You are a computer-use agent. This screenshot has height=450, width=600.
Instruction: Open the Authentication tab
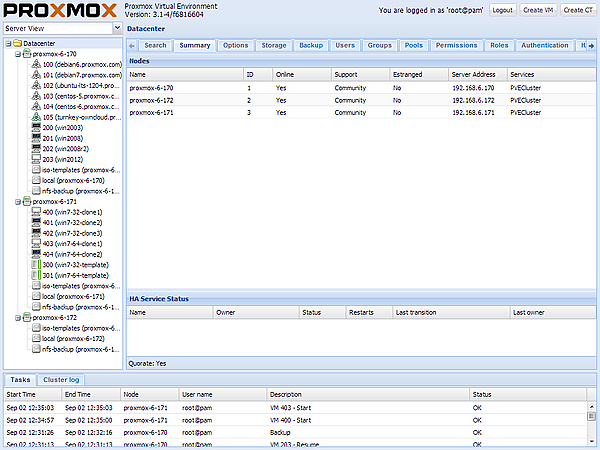point(545,45)
